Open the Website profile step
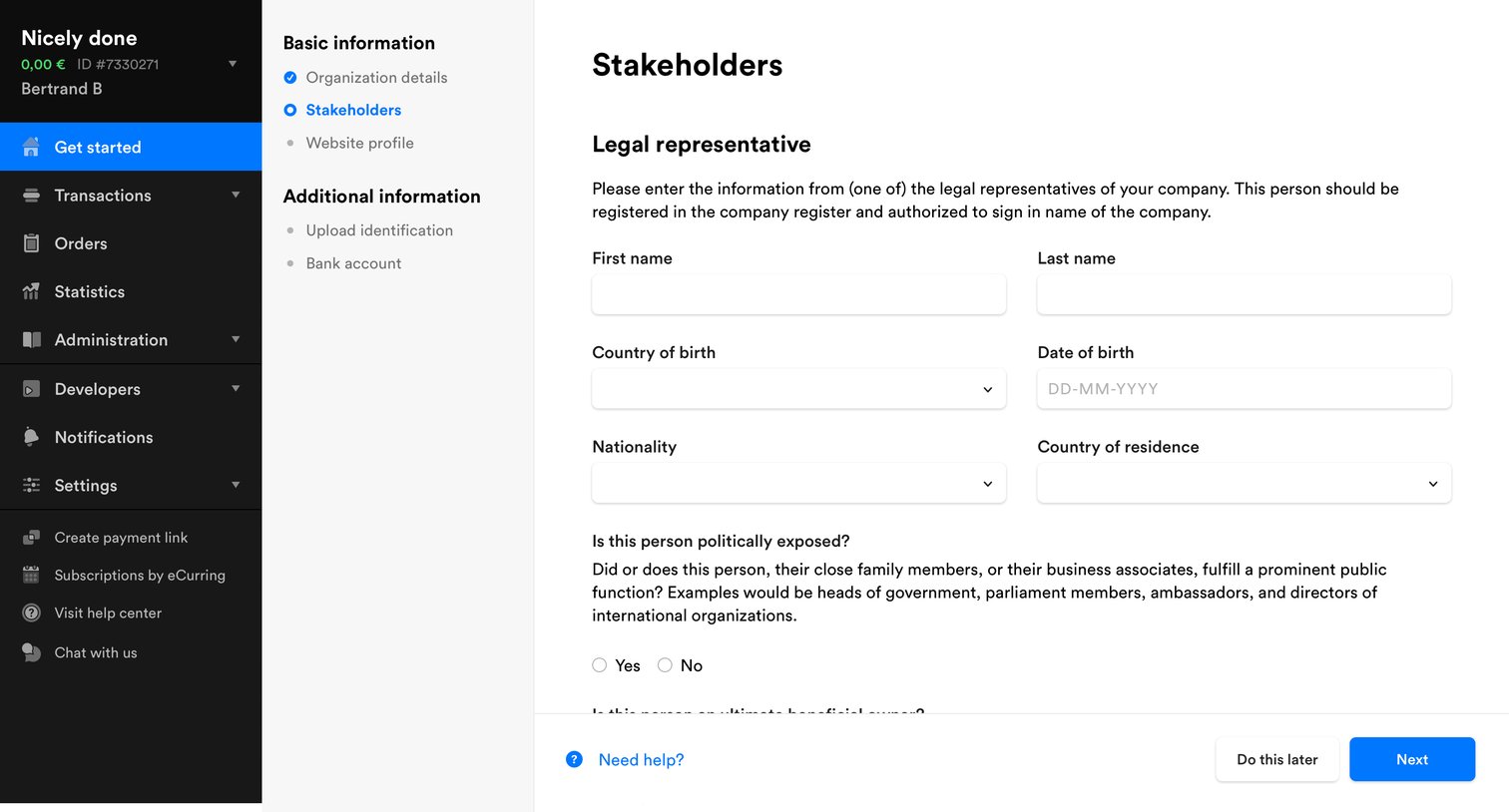Viewport: 1509px width, 812px height. pyautogui.click(x=359, y=144)
